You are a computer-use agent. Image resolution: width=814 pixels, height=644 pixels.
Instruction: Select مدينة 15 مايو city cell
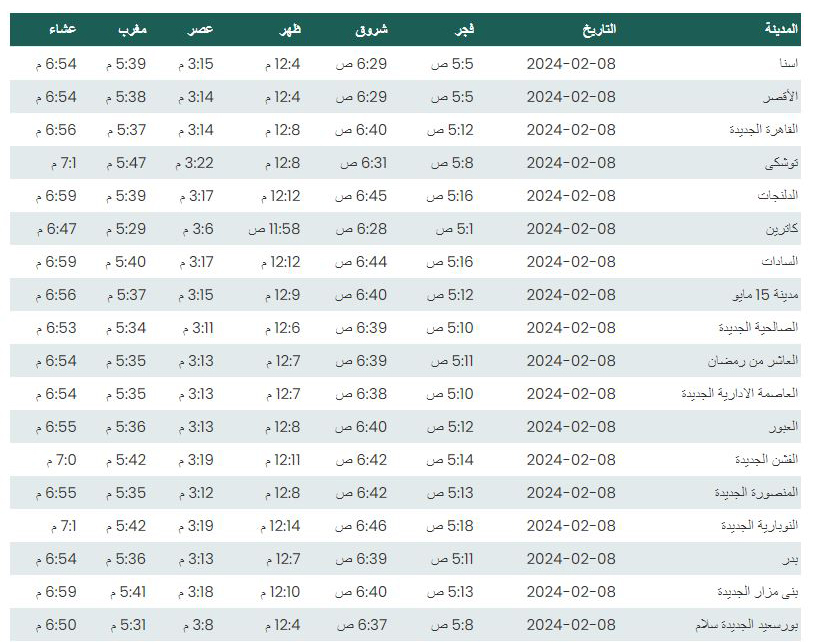pyautogui.click(x=765, y=295)
